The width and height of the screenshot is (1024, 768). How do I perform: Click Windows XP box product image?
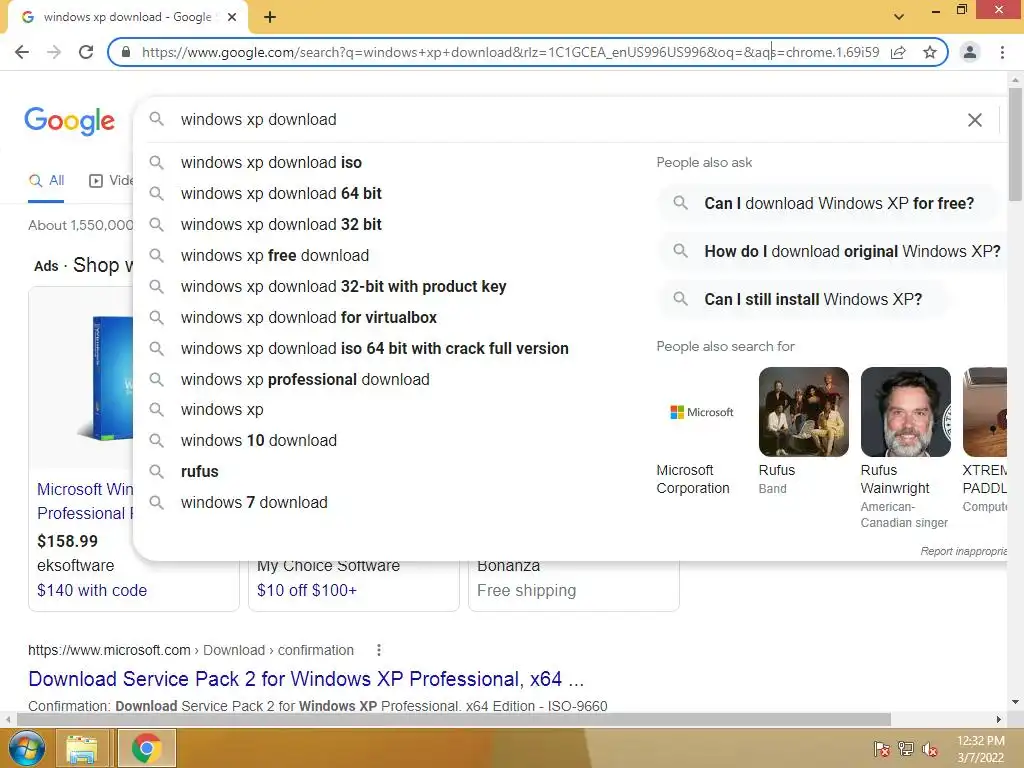coord(104,379)
